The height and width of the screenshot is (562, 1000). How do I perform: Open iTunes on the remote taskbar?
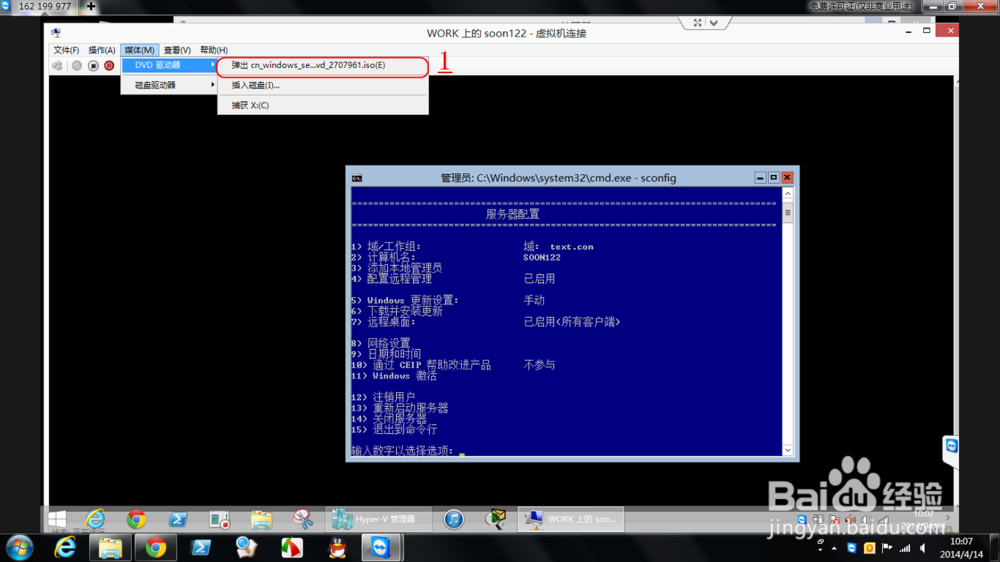point(453,519)
